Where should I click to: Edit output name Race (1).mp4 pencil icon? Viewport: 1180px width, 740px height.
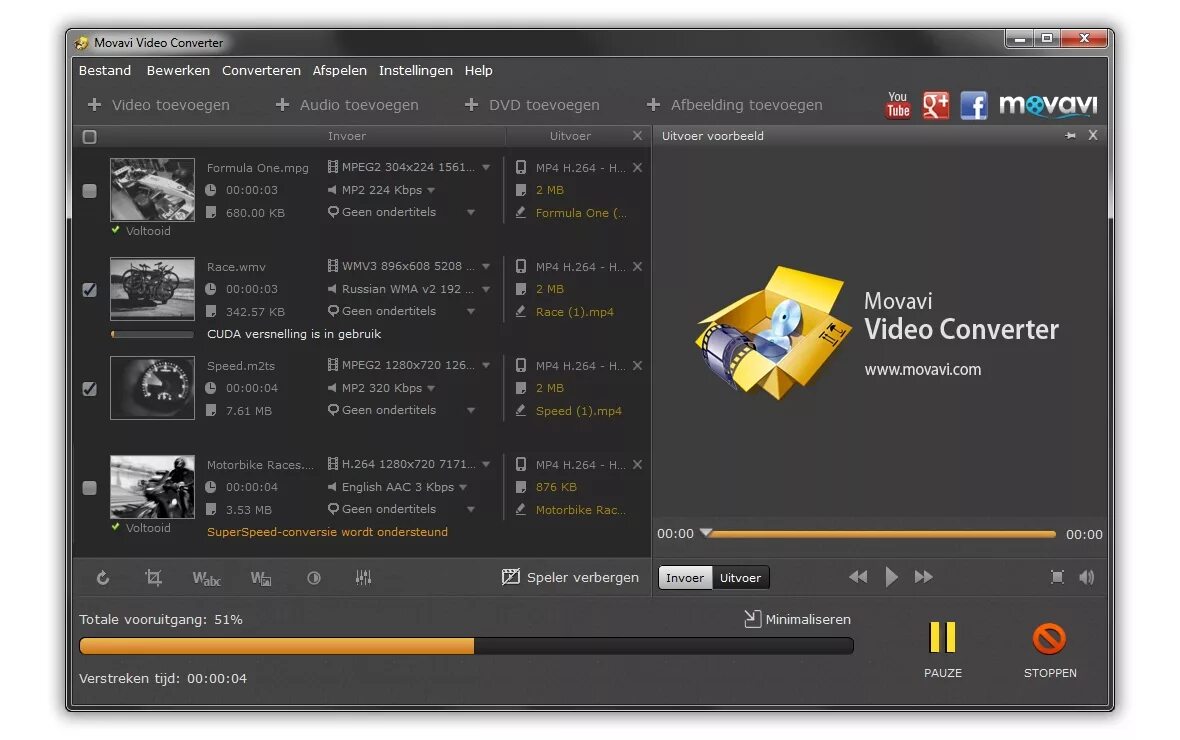(520, 311)
